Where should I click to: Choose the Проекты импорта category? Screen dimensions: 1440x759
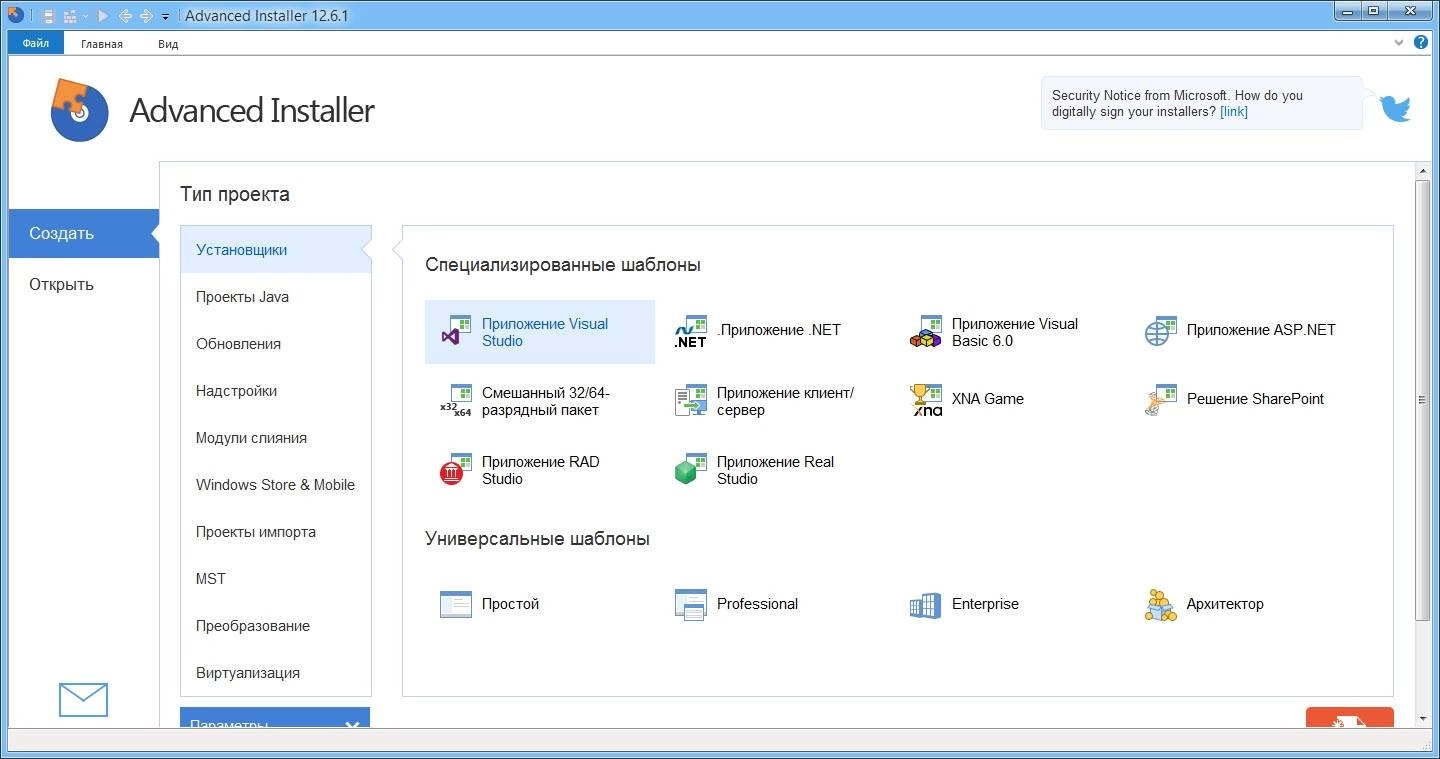click(276, 532)
